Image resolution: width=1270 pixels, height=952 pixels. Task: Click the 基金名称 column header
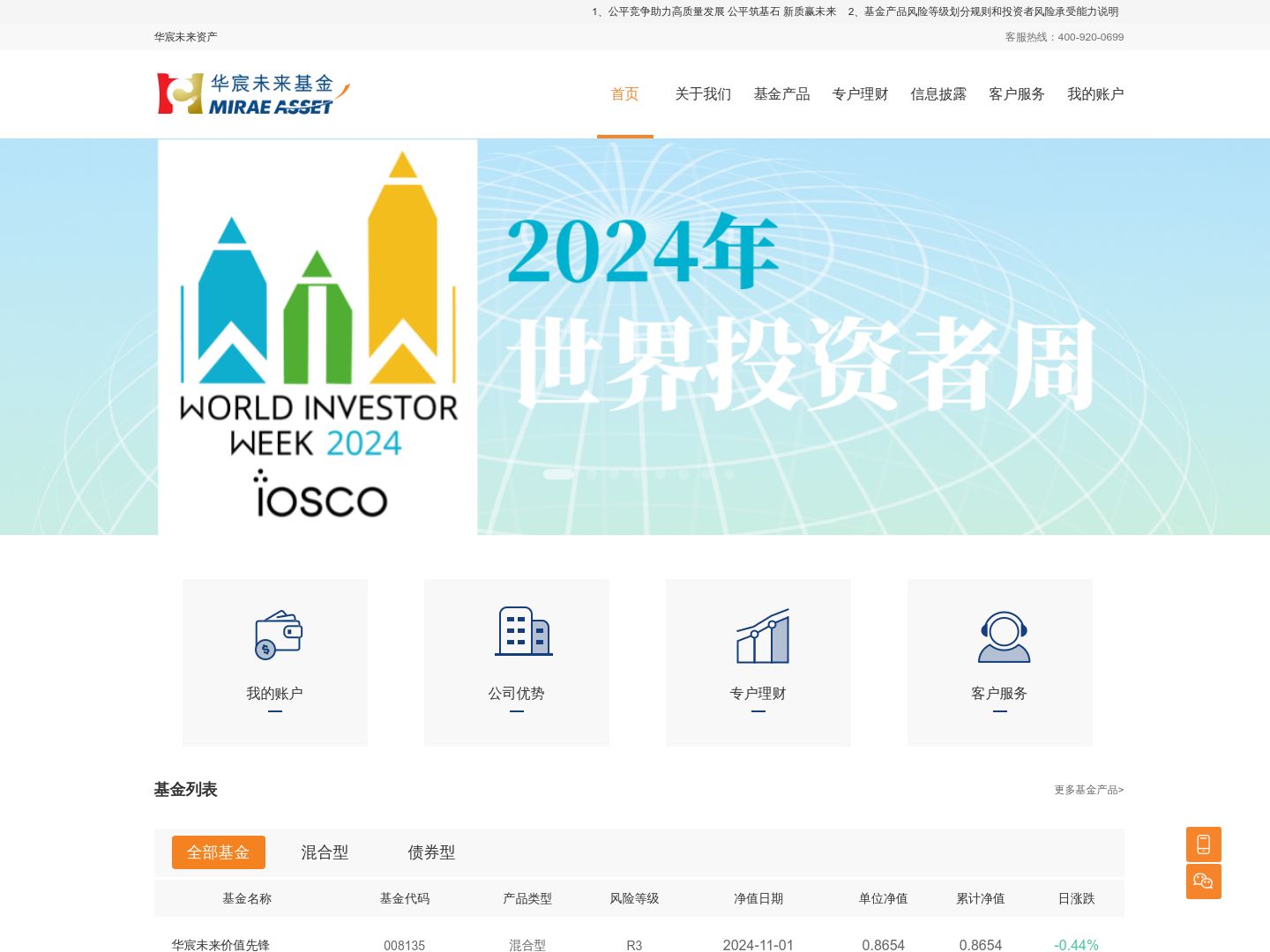click(x=247, y=898)
